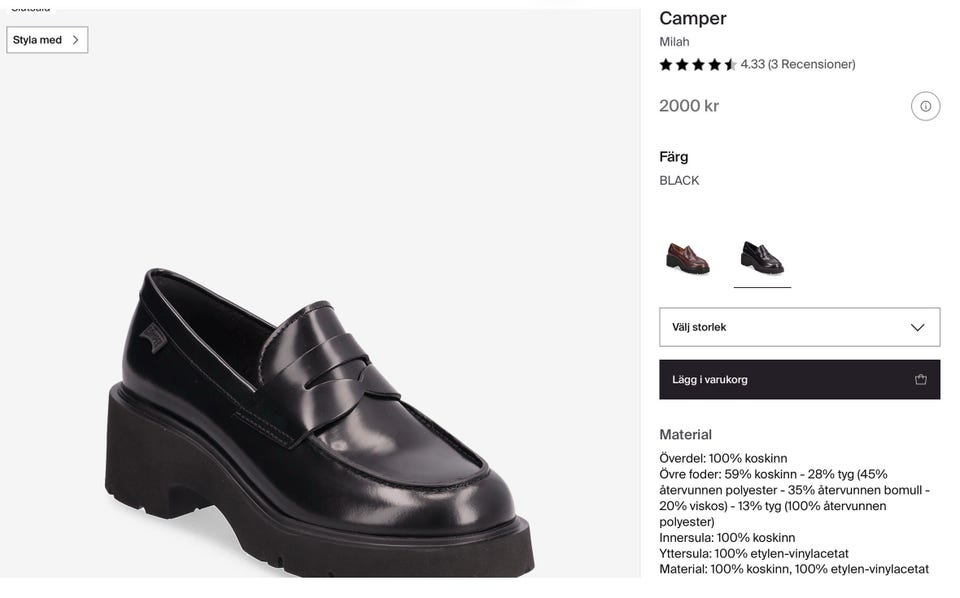The width and height of the screenshot is (960, 598).
Task: Click the first rating star
Action: [x=666, y=65]
